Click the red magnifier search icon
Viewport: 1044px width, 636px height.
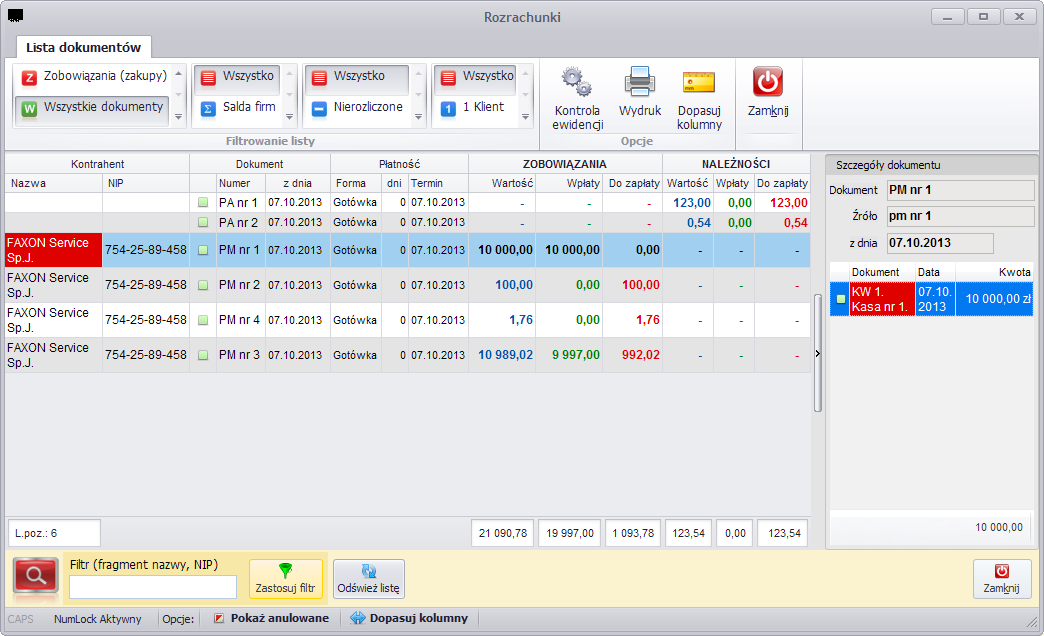(36, 576)
